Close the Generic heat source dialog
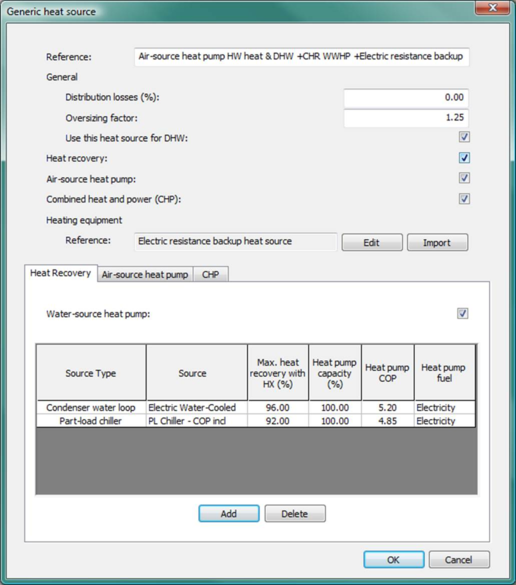This screenshot has width=516, height=585. 492,8
